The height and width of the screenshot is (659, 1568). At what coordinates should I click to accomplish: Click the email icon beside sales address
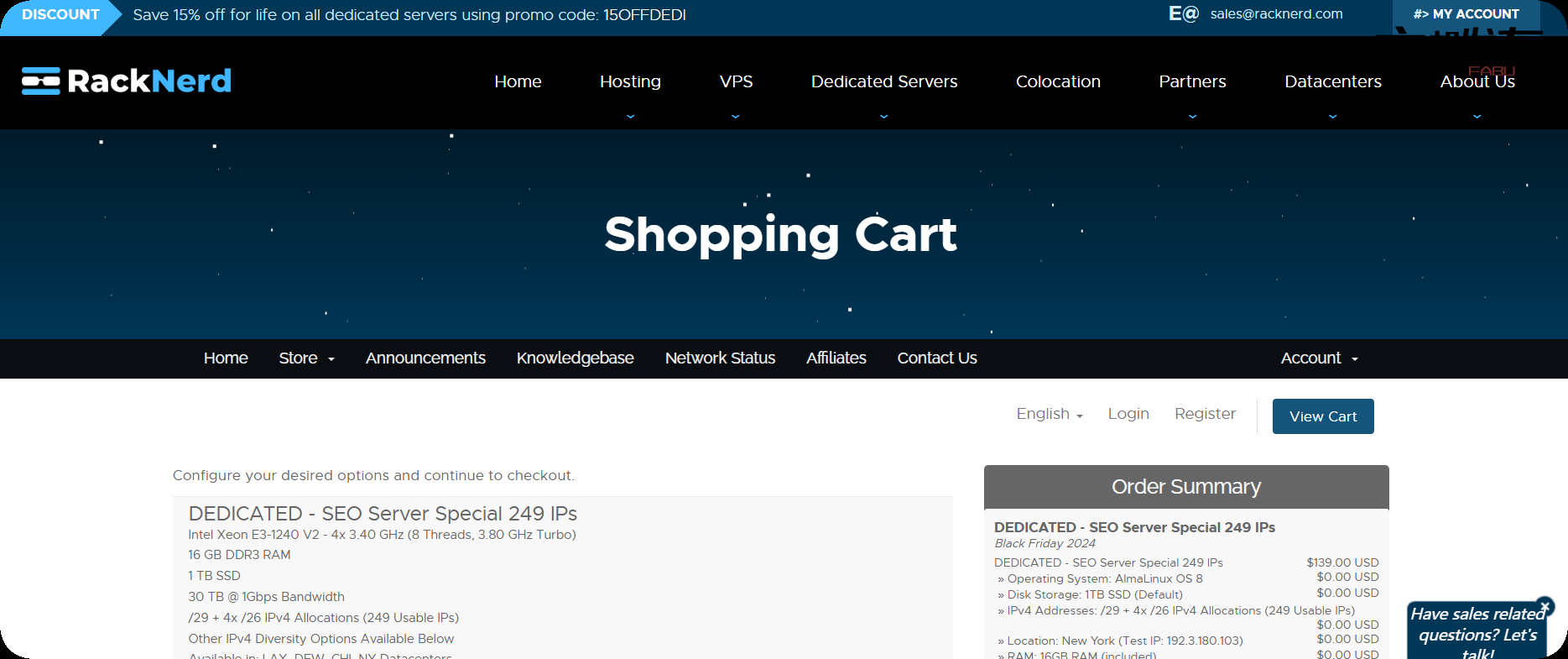[x=1183, y=13]
